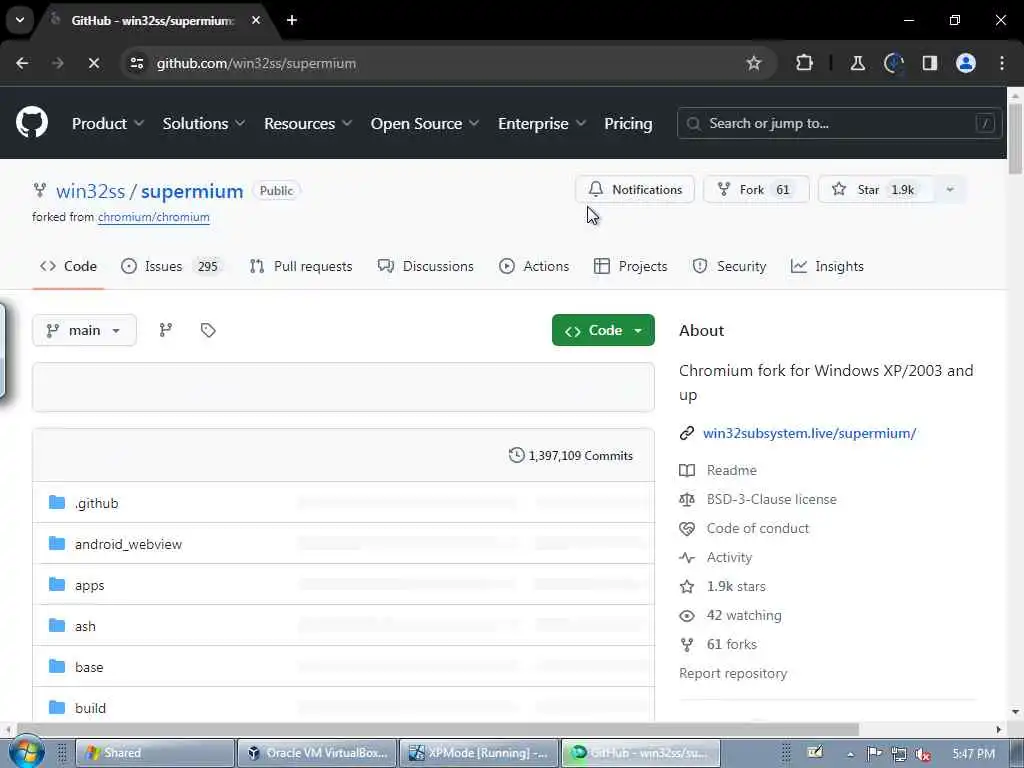View the BSD-3-Clause license
This screenshot has width=1024, height=768.
771,499
